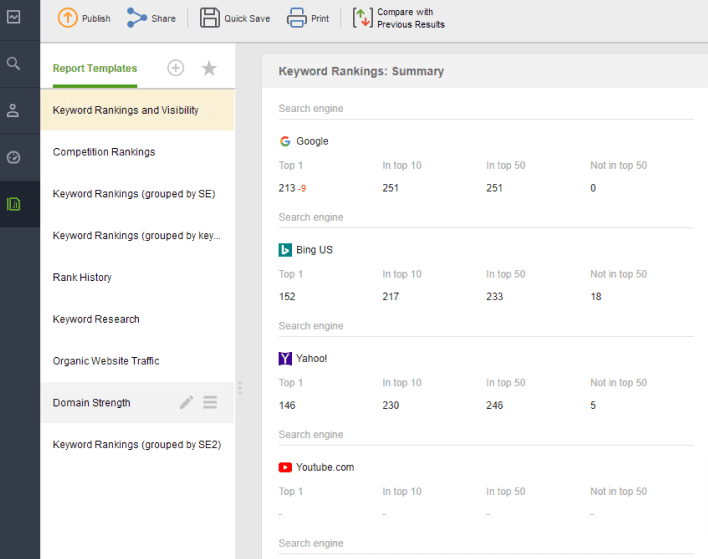Click Quick Save in the toolbar
The height and width of the screenshot is (559, 708).
point(235,18)
